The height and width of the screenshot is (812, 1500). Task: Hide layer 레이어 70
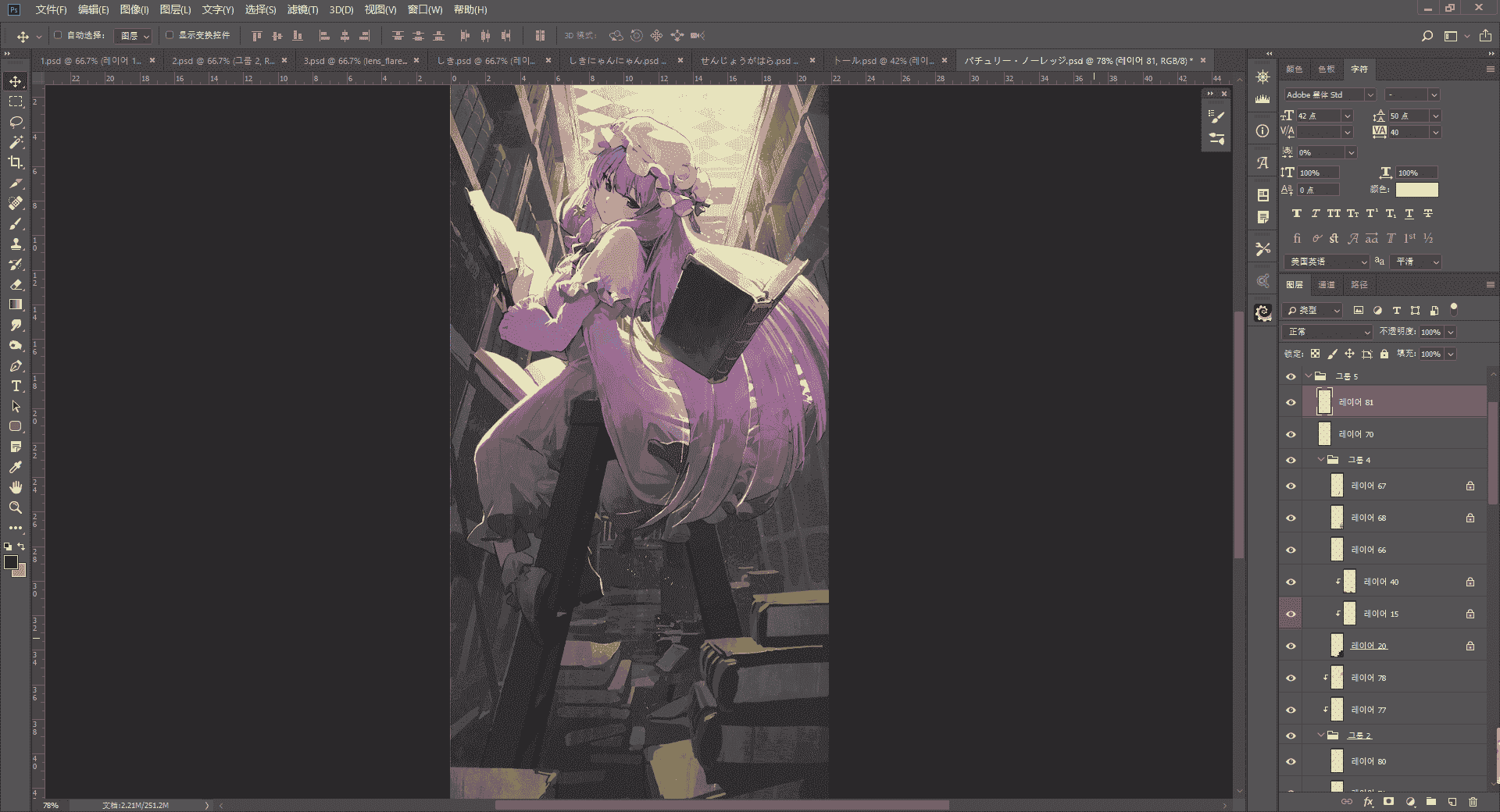point(1291,435)
